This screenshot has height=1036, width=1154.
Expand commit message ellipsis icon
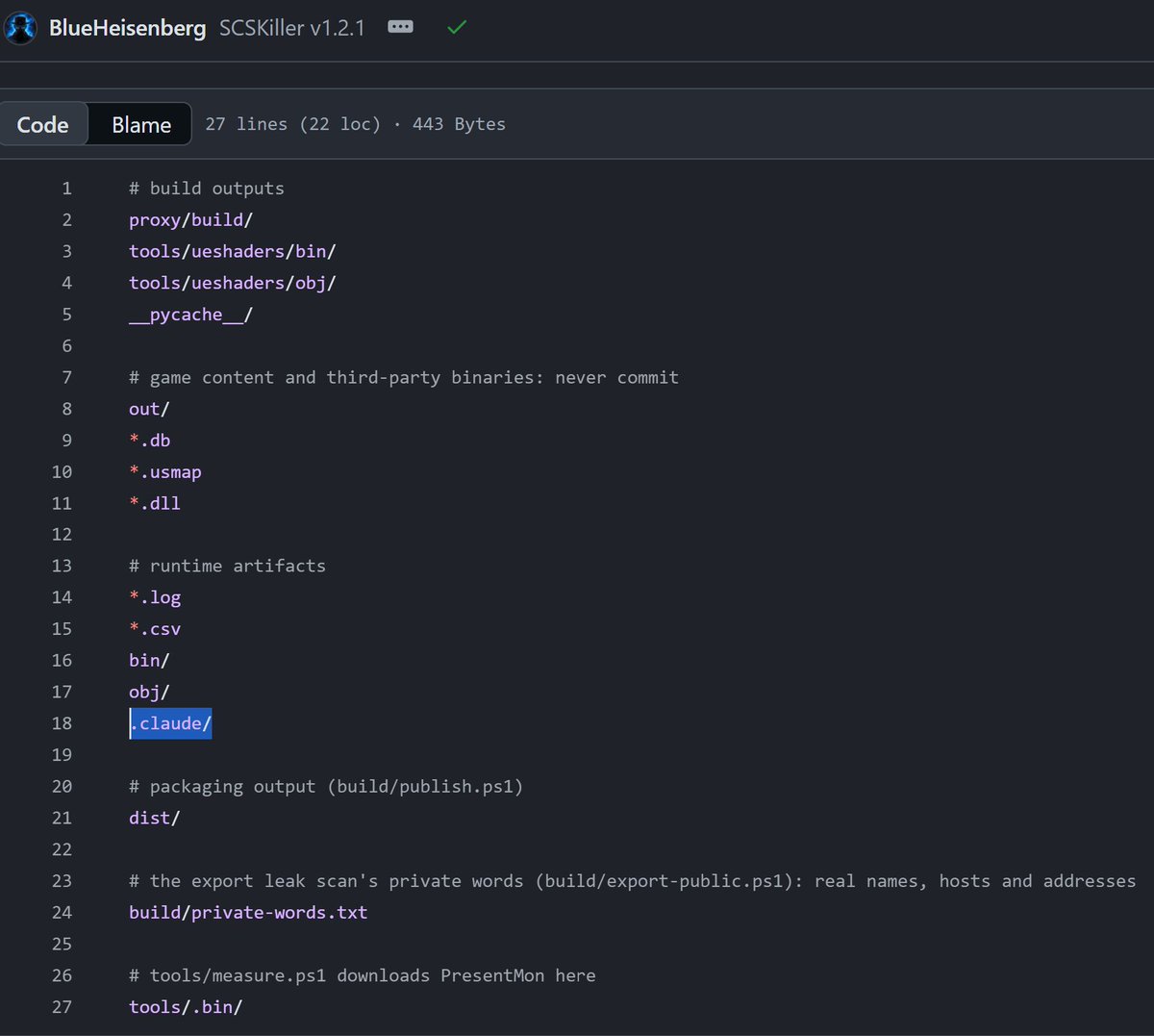[400, 27]
